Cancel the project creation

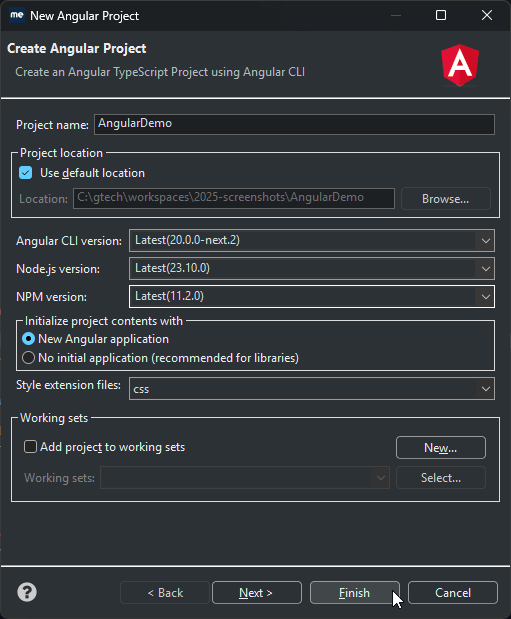453,593
